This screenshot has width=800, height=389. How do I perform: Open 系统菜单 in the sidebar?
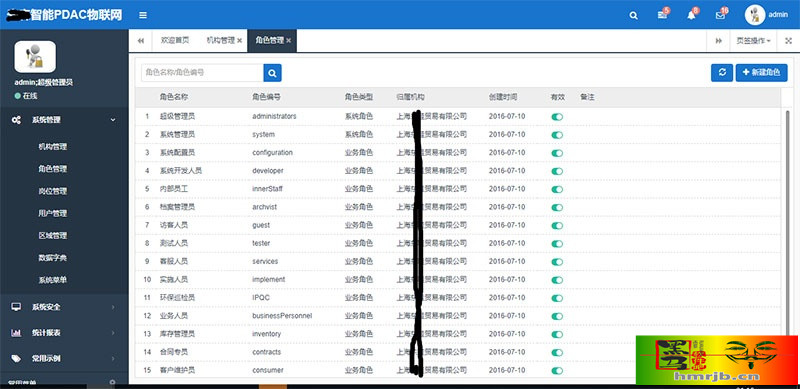coord(53,280)
